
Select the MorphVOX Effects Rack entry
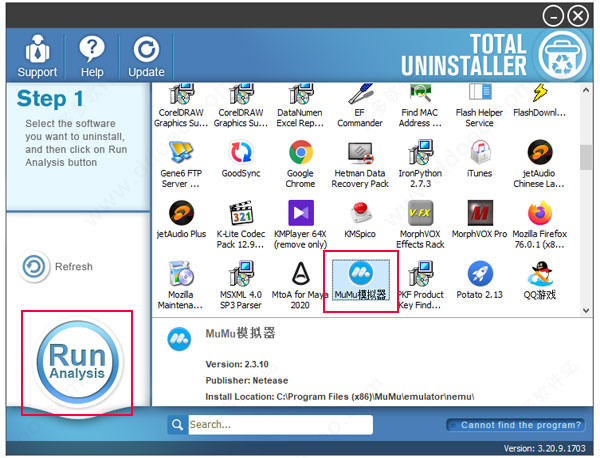(420, 225)
